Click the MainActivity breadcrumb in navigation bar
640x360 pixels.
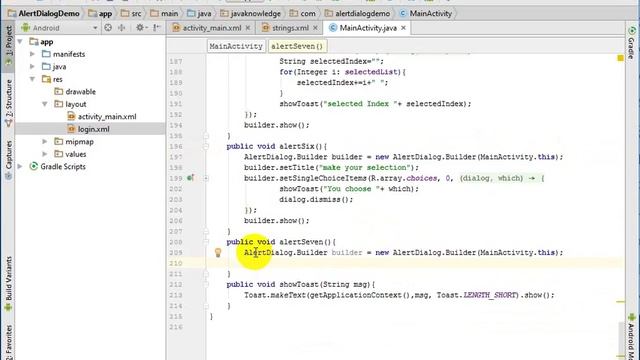point(426,13)
